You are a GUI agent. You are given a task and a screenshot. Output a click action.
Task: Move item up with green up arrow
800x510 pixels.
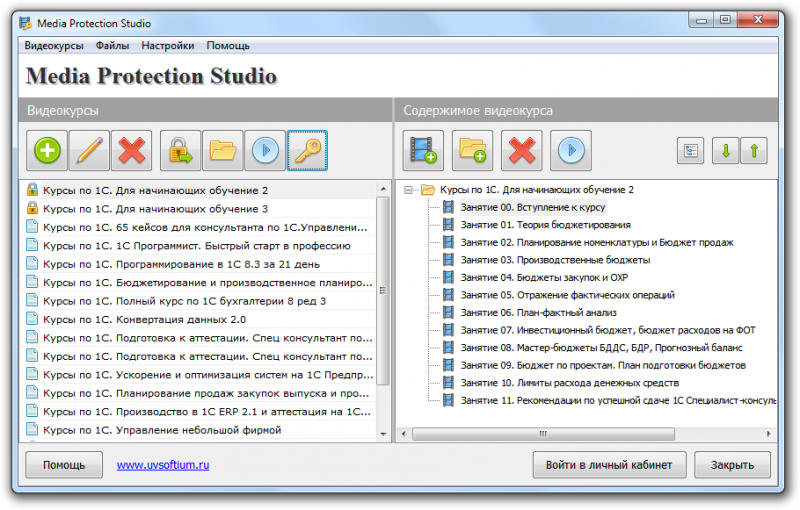(754, 151)
